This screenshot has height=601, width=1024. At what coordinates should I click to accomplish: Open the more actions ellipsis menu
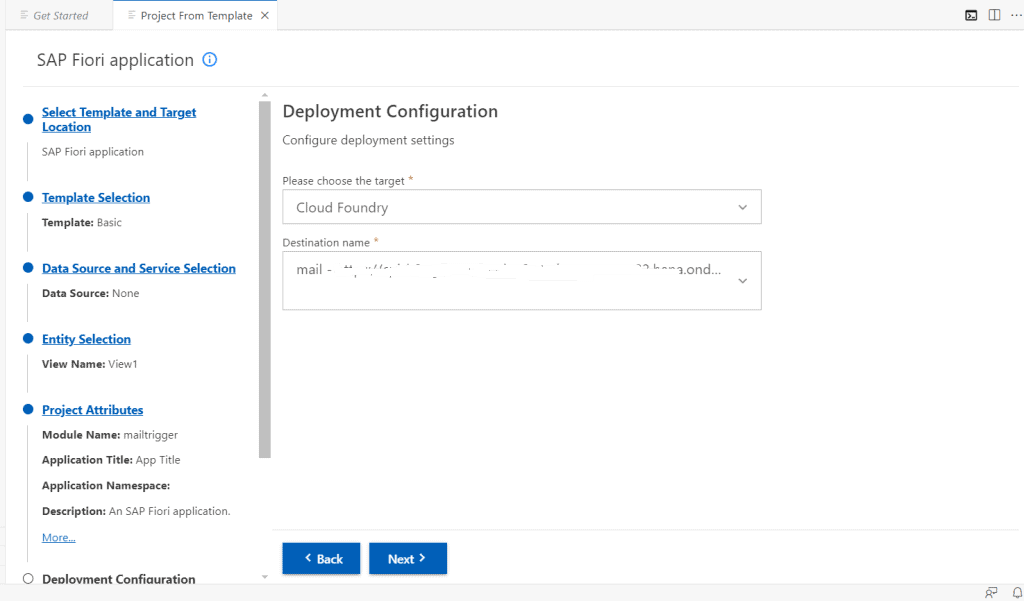coord(1016,15)
